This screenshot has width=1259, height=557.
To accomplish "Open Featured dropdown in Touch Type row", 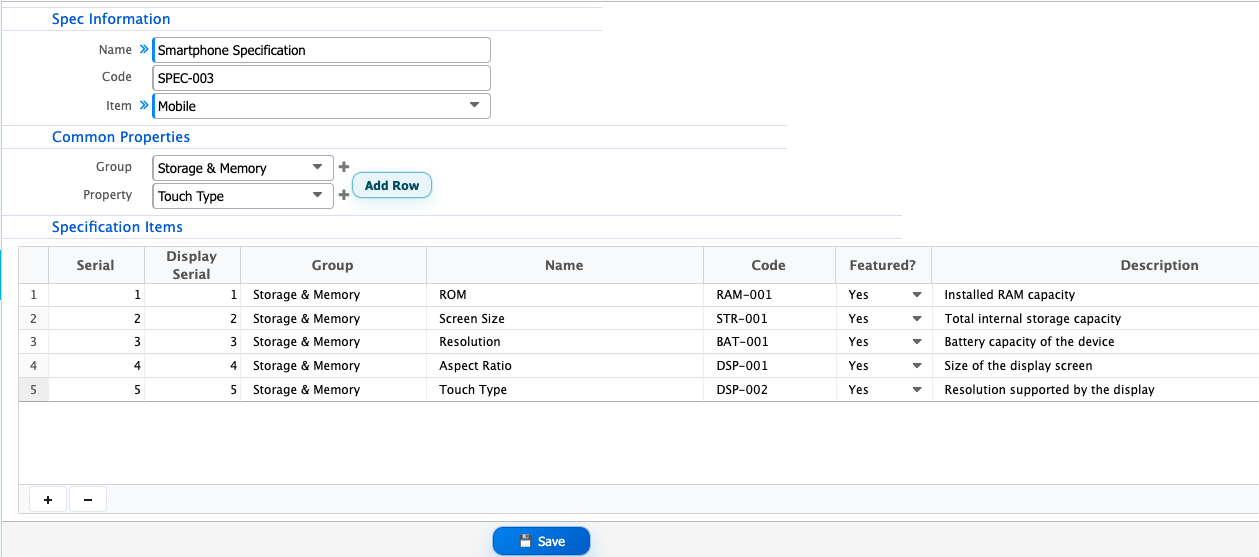I will pos(916,390).
